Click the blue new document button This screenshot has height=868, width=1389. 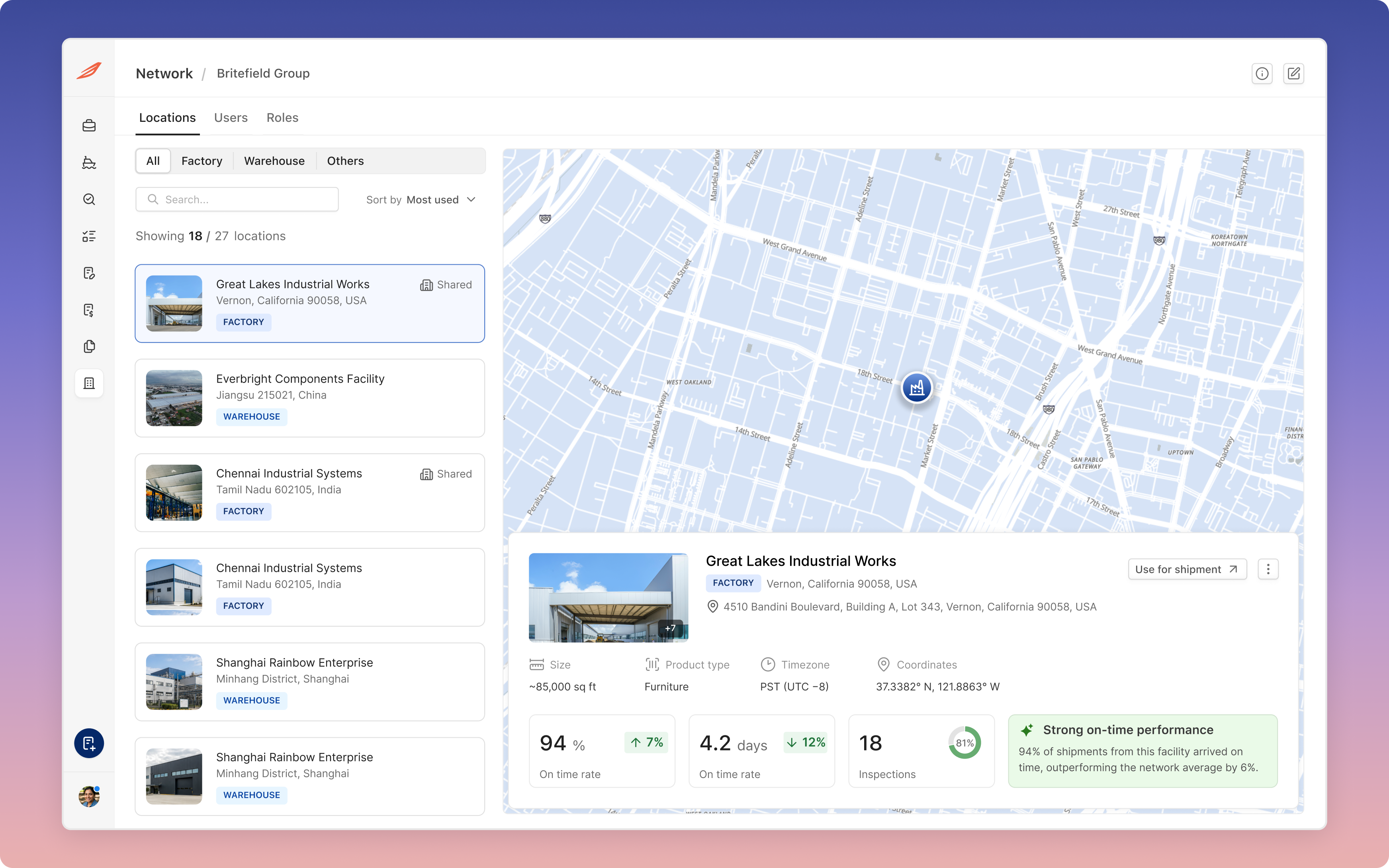point(89,743)
